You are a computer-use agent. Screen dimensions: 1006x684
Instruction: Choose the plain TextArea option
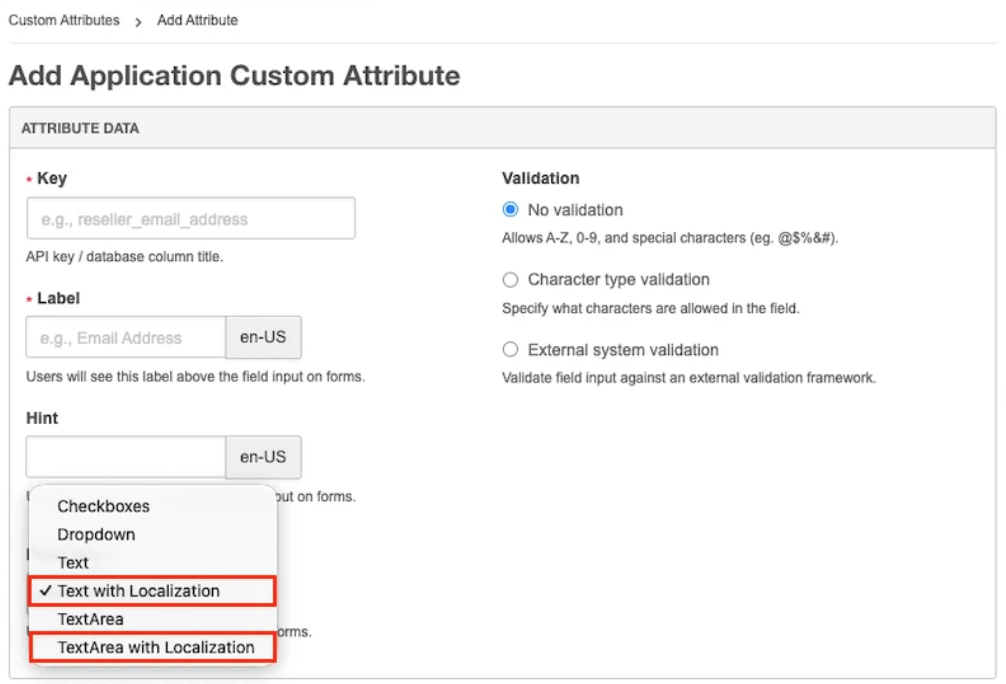pyautogui.click(x=90, y=619)
